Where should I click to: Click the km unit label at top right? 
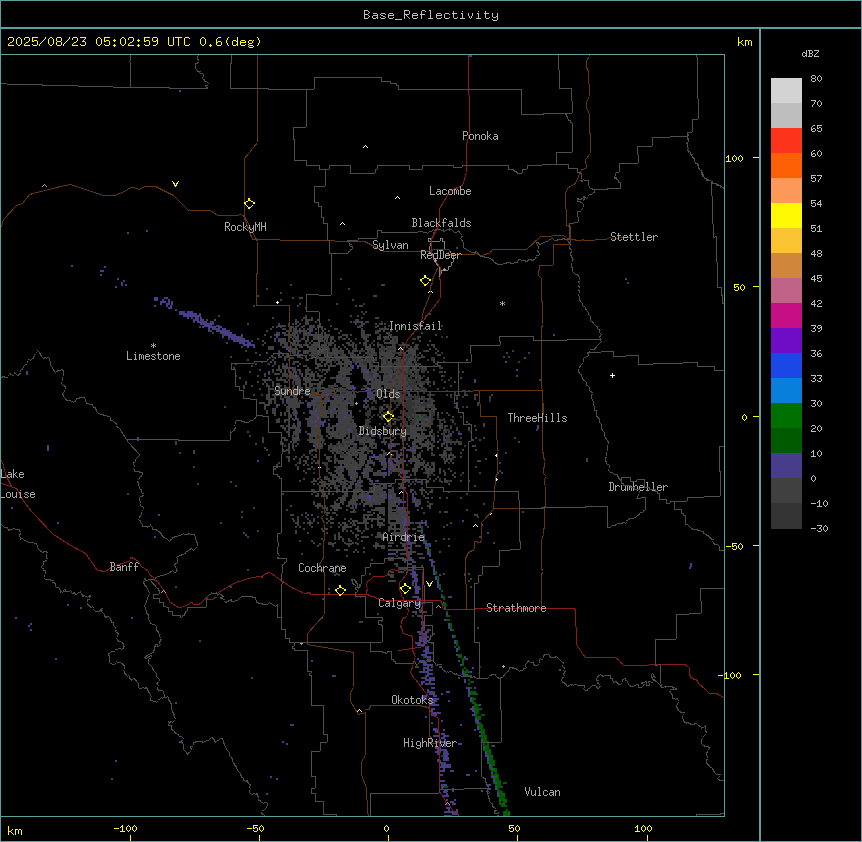pyautogui.click(x=745, y=42)
